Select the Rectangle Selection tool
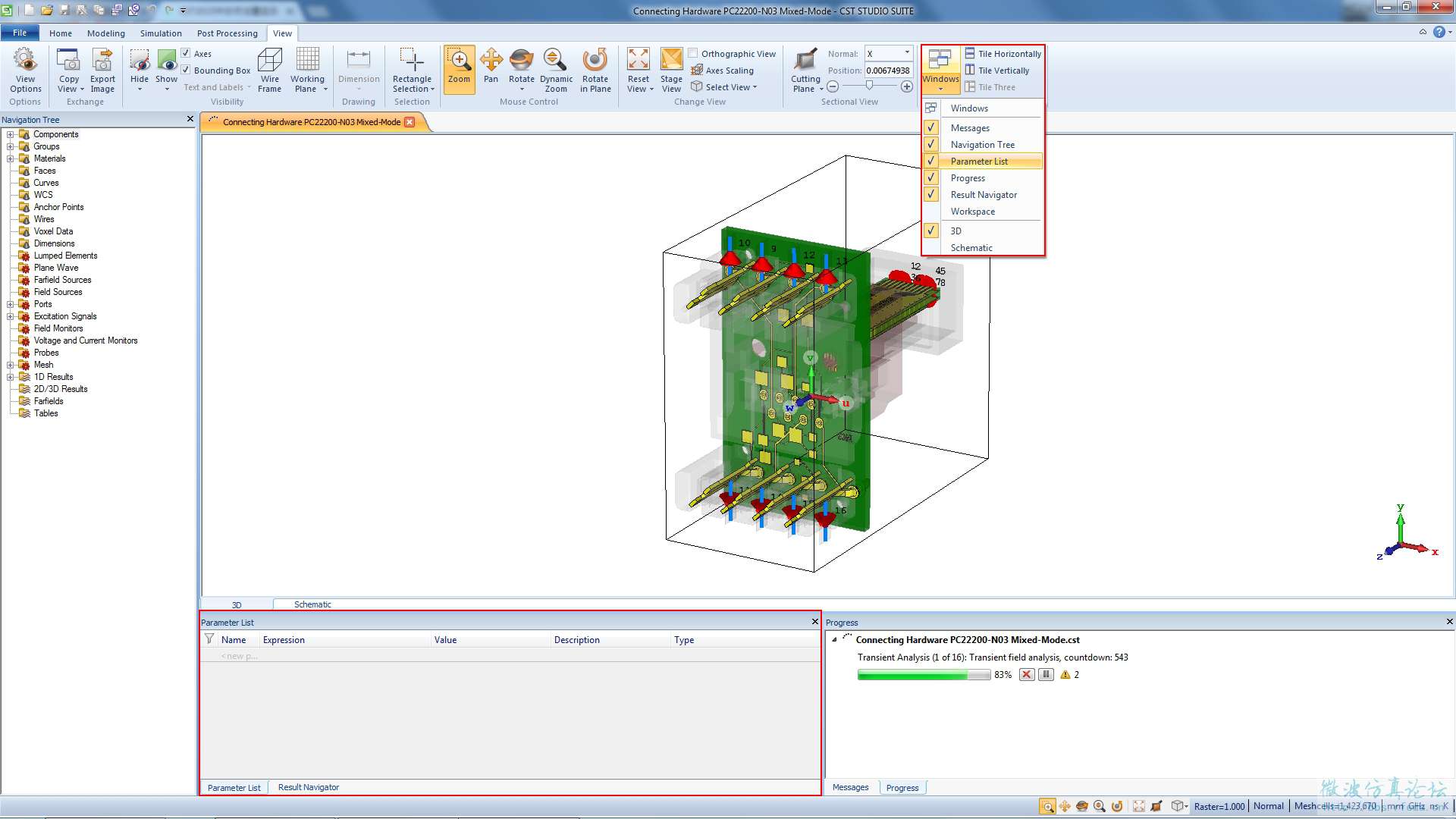 click(413, 71)
